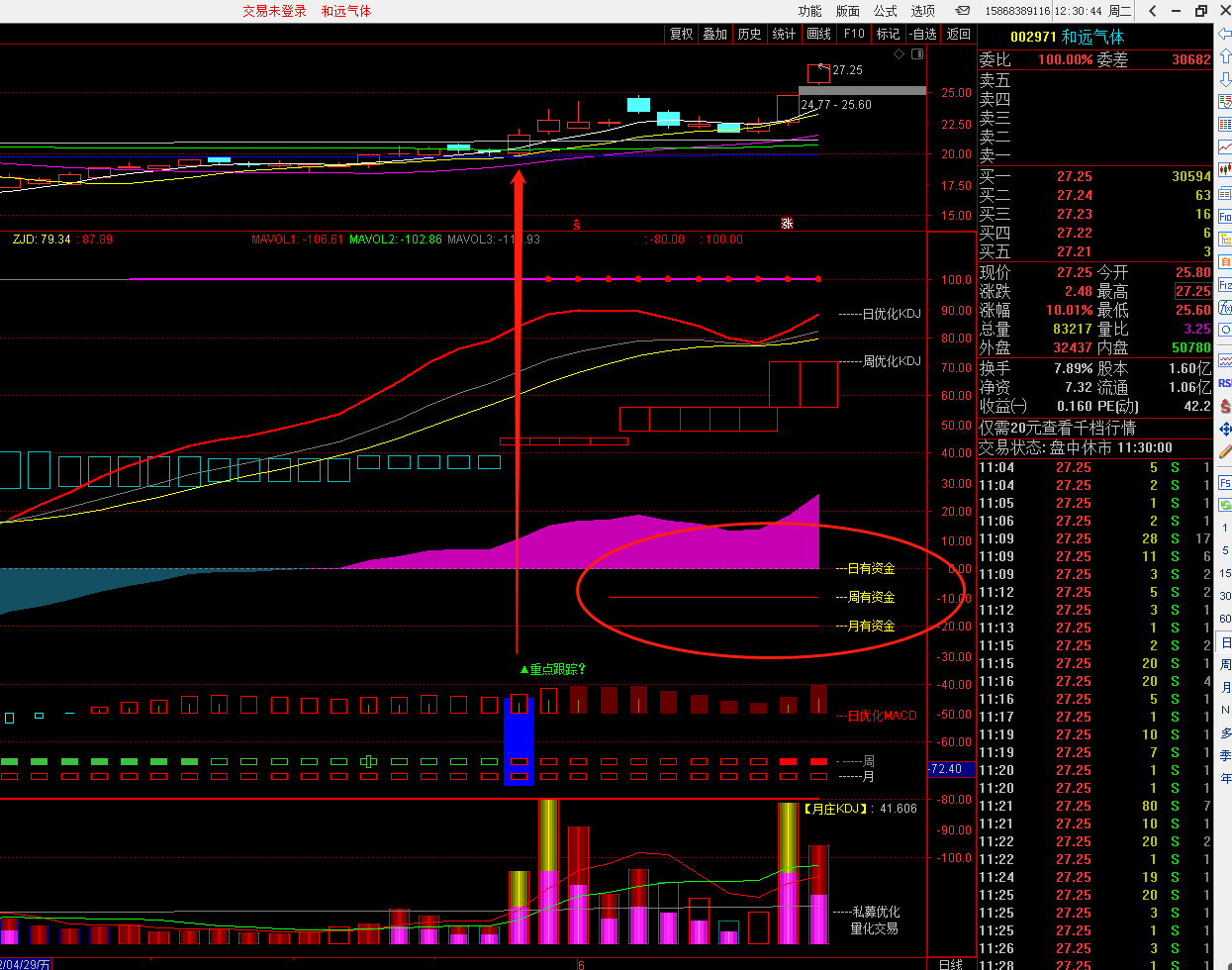Viewport: 1232px width, 970px height.
Task: Open the 选项 menu
Action: pos(923,11)
